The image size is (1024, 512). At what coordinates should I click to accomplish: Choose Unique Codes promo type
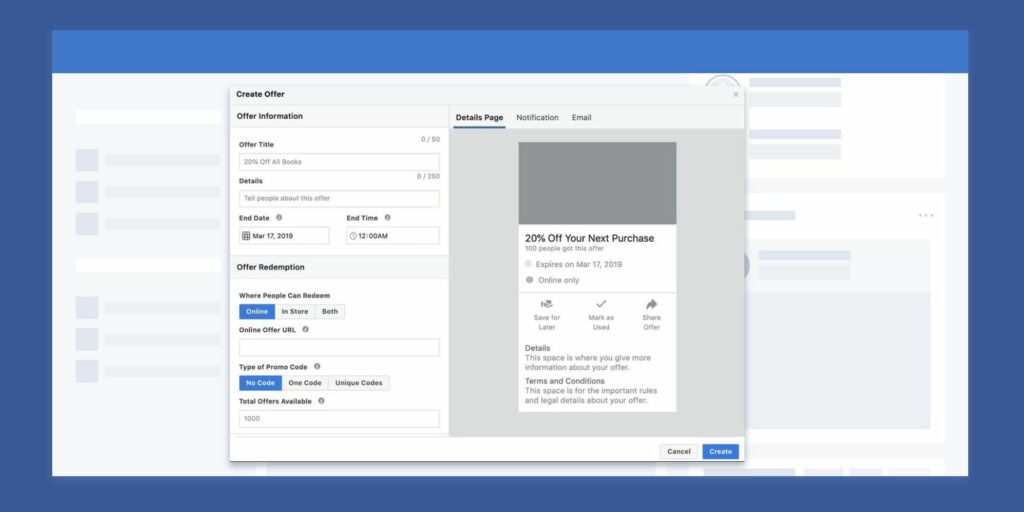click(359, 383)
